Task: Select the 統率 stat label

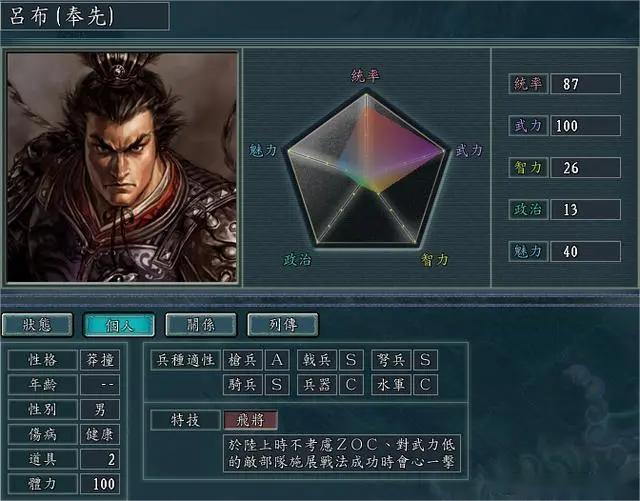Action: 528,84
